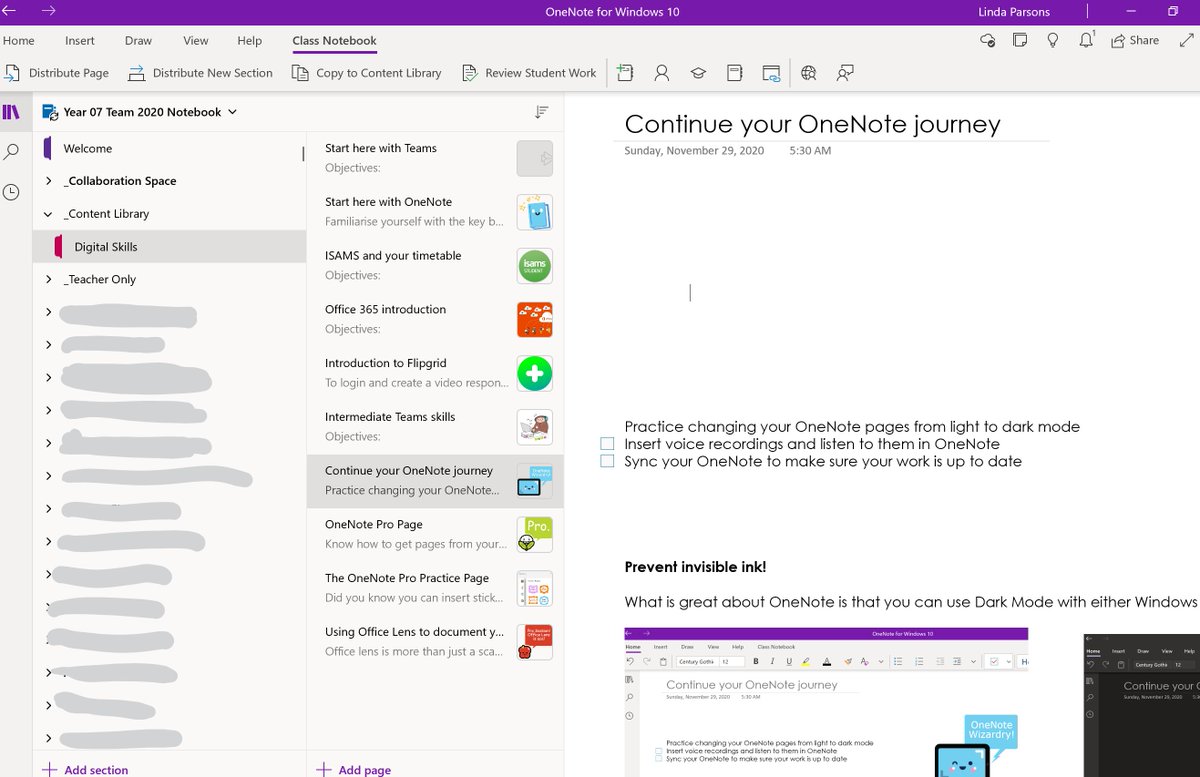Click the Distribute New Section icon

(136, 73)
